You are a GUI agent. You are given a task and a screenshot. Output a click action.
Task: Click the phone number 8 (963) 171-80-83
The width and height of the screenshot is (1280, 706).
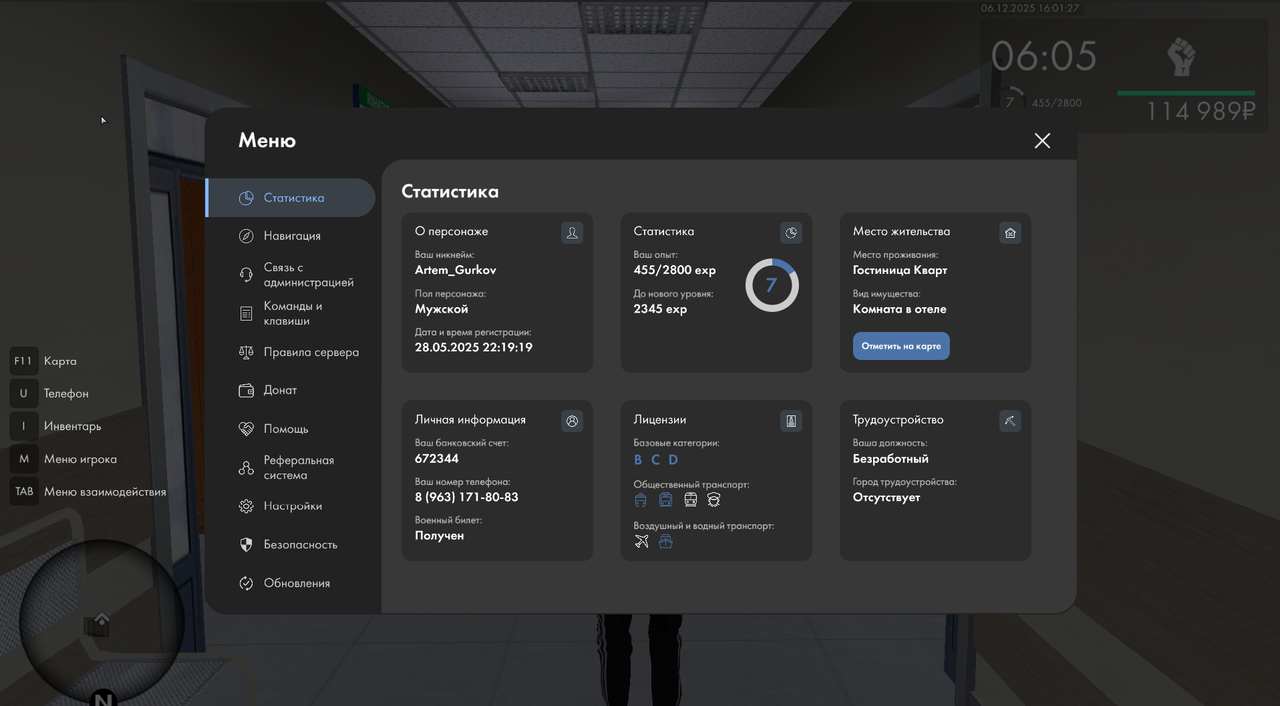(467, 497)
